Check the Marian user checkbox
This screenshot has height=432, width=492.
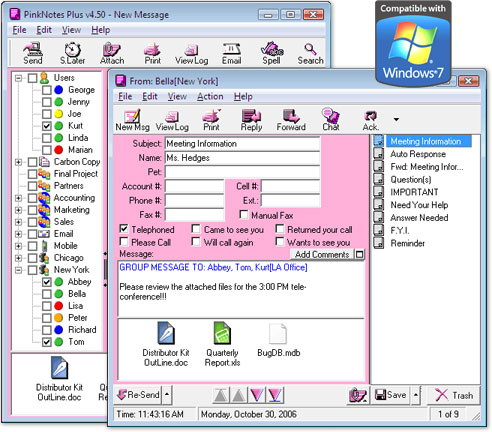[46, 150]
